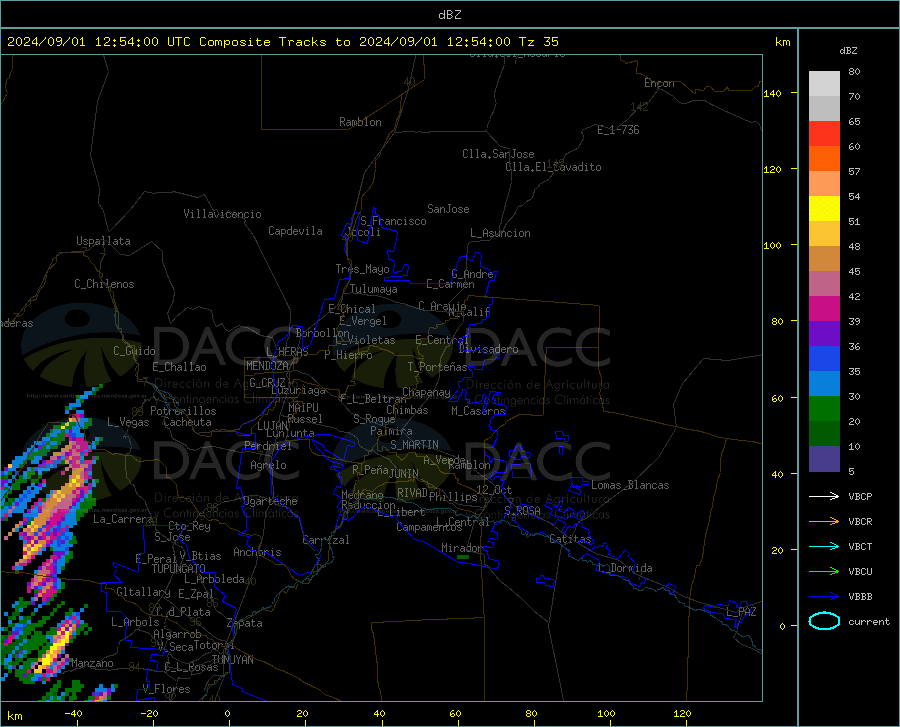
Task: Click the V_Flores map label
Action: 166,689
